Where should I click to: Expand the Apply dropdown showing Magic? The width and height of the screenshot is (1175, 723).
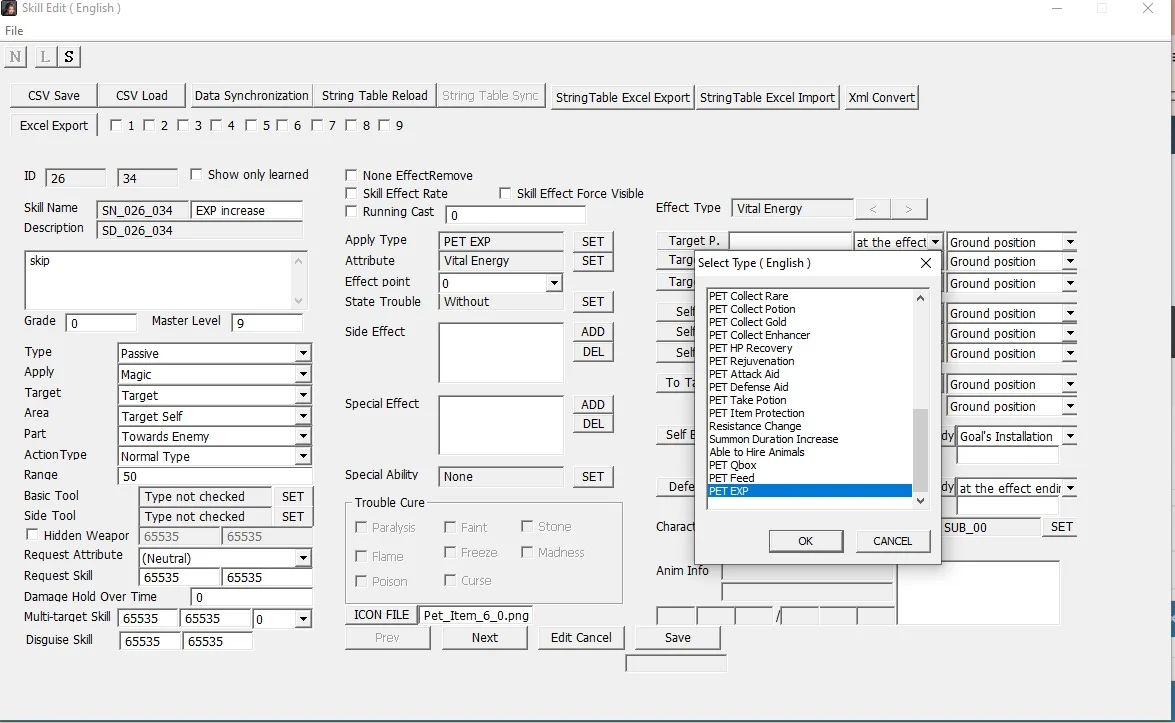pos(303,375)
